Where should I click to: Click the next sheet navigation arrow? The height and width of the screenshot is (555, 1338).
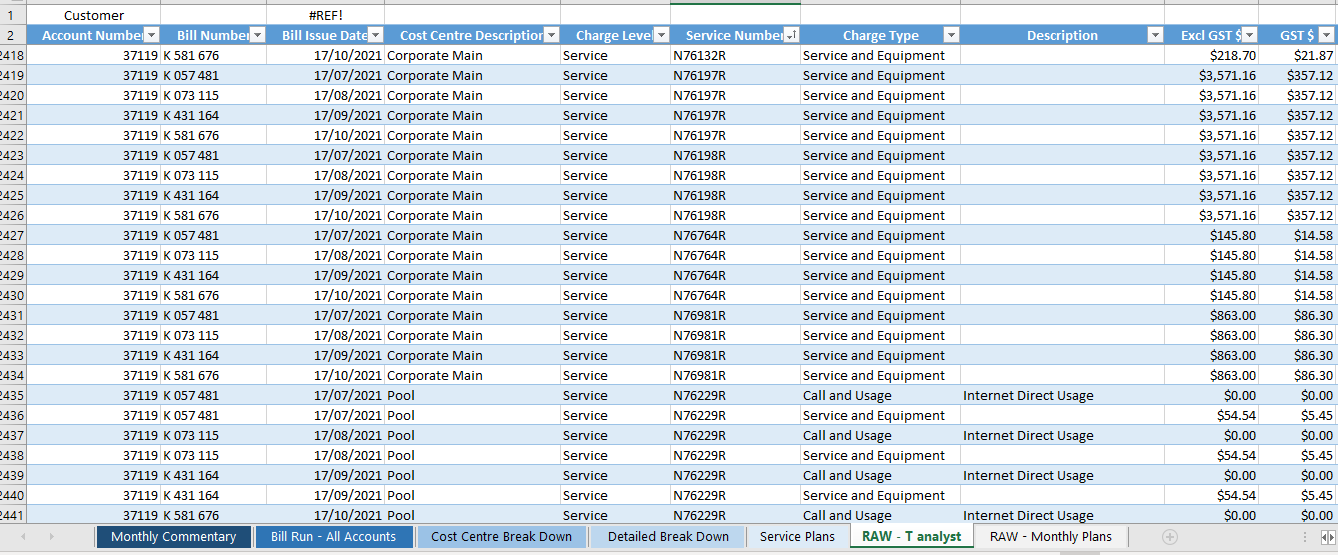52,537
